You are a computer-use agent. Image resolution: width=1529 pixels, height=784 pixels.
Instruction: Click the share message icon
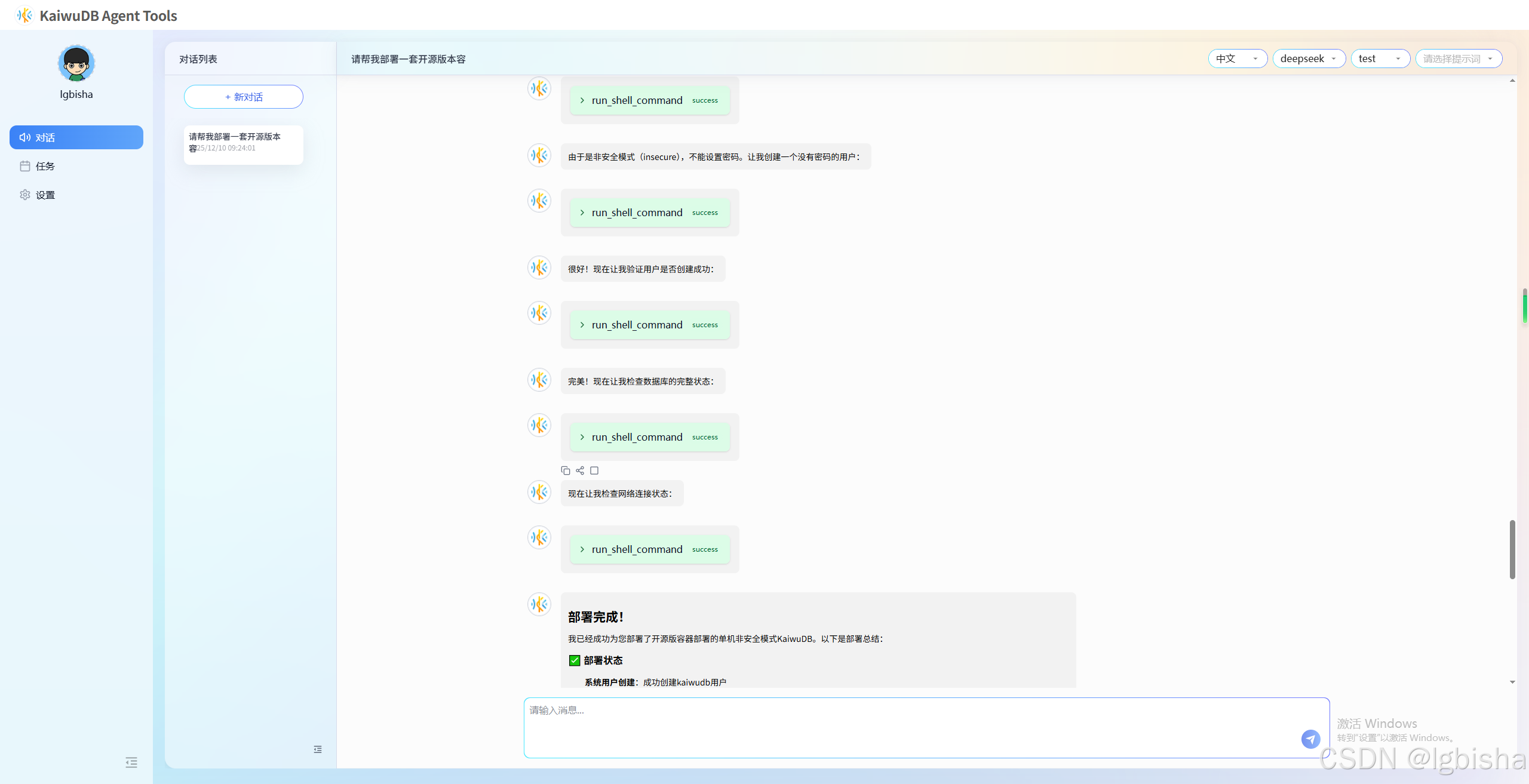pyautogui.click(x=580, y=471)
